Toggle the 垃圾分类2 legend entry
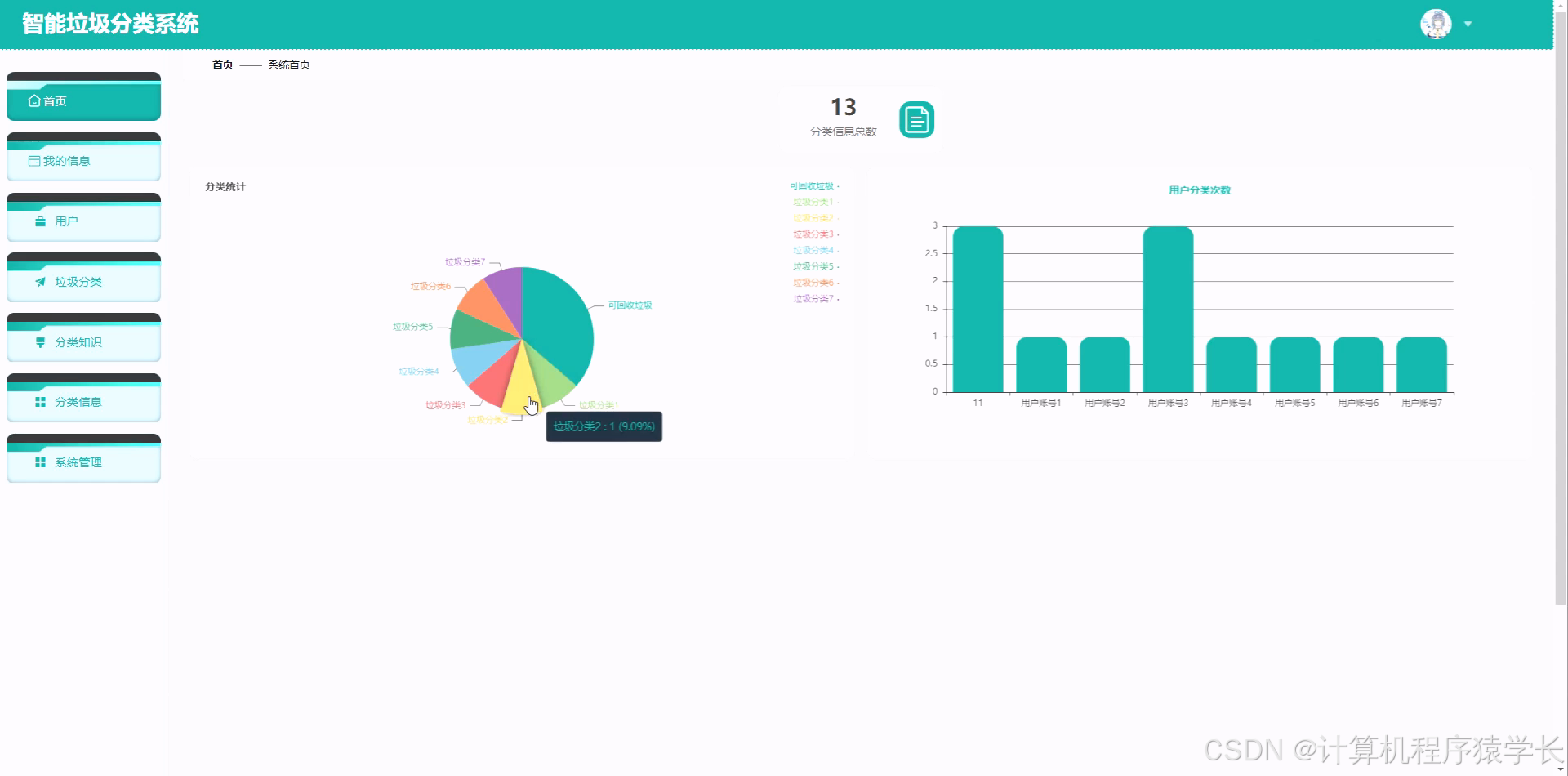Screen dimensions: 1568x776 pos(816,218)
